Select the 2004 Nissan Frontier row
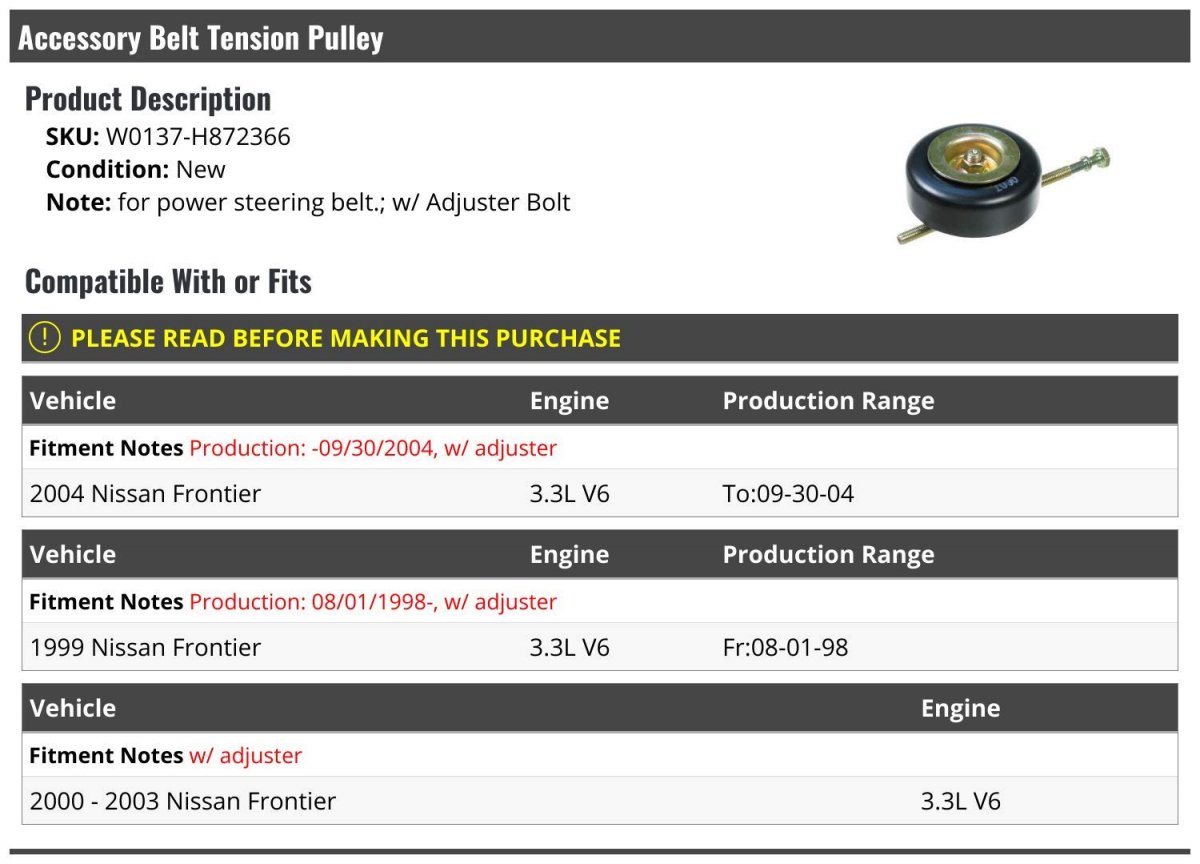The height and width of the screenshot is (864, 1200). 146,494
